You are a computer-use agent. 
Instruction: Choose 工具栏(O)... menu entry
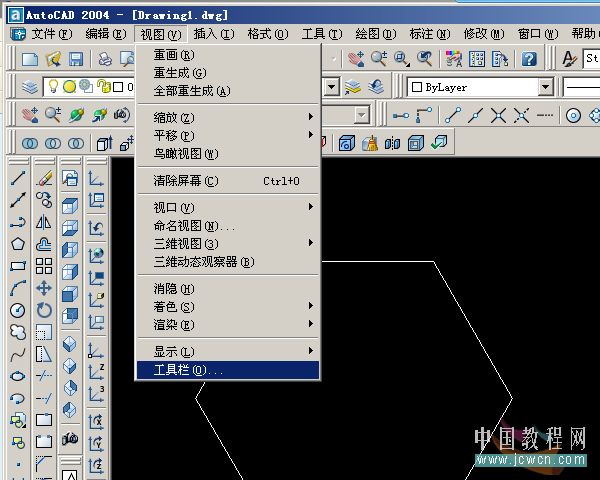coord(228,370)
